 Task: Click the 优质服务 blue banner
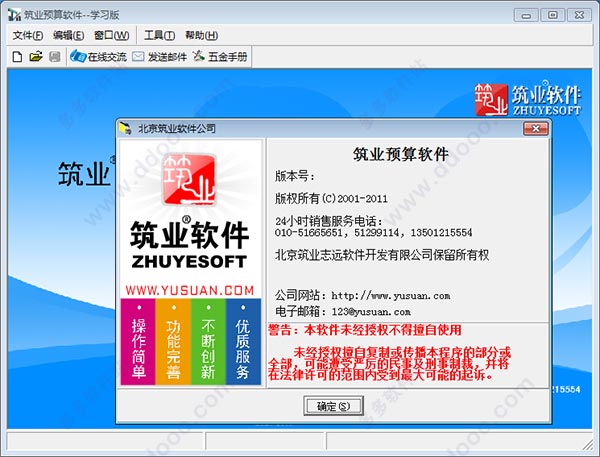(x=243, y=342)
